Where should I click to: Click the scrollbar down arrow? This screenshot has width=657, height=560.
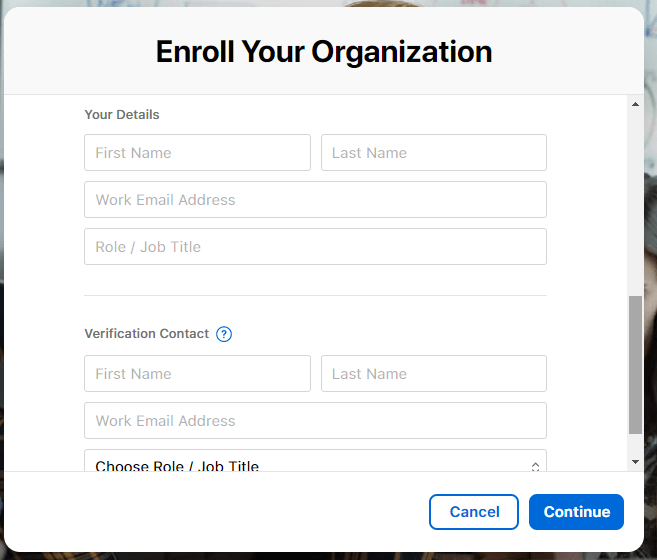pyautogui.click(x=635, y=462)
